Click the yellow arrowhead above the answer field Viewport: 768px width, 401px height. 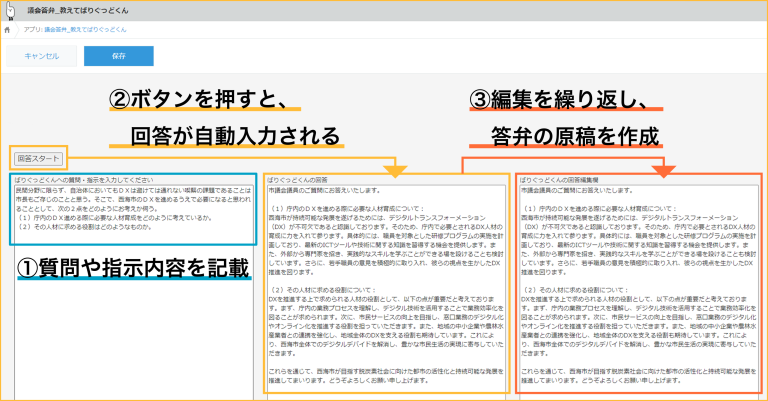click(396, 171)
